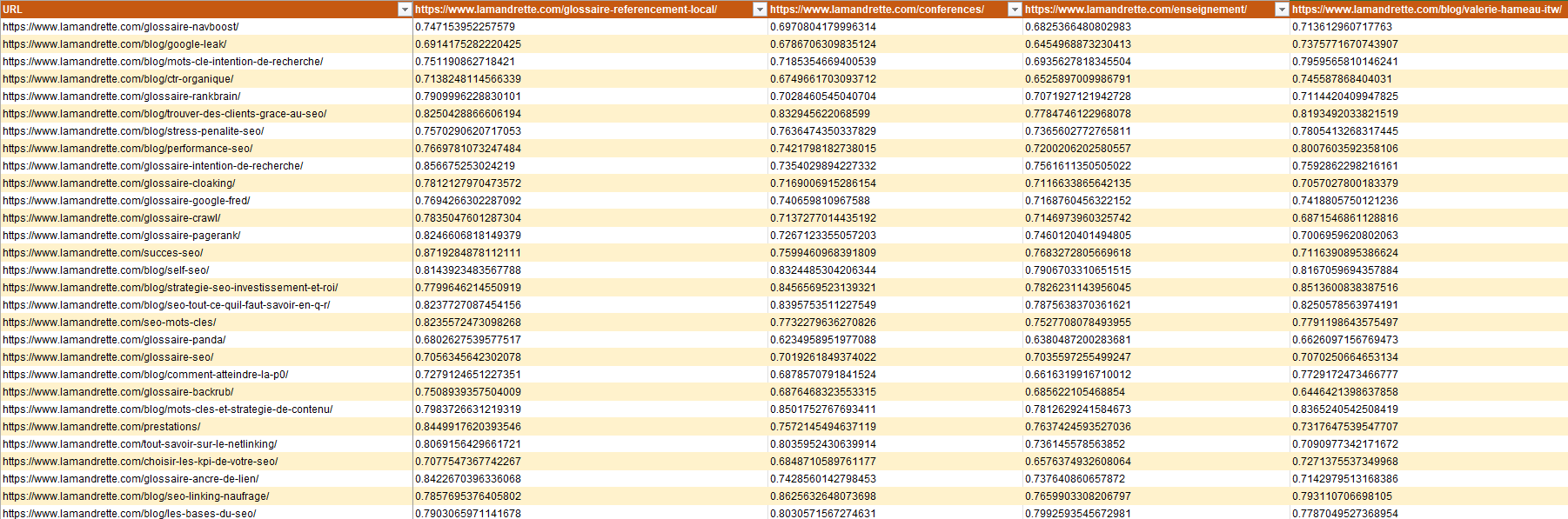Click the glossaire-backrub URL cell
The width and height of the screenshot is (1568, 519).
[206, 392]
